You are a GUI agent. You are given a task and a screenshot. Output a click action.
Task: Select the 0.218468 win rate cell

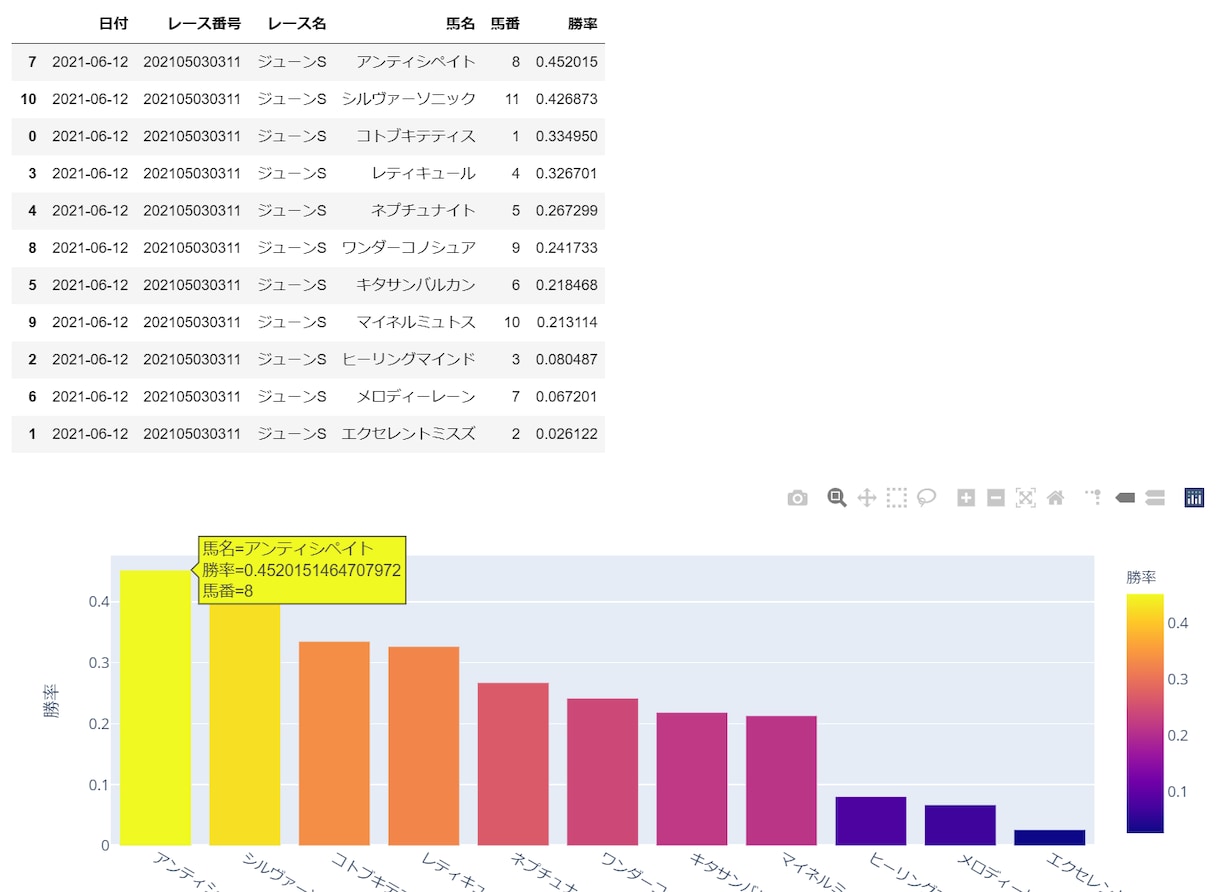point(566,285)
